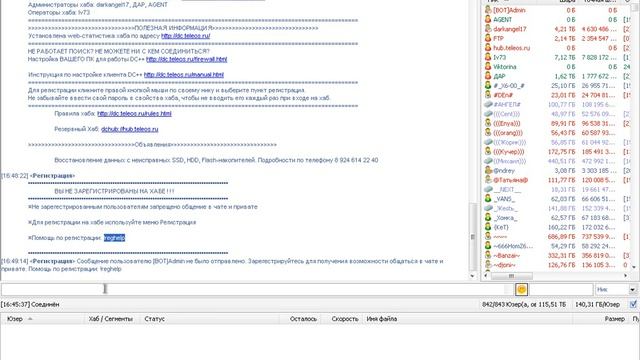Click the Viktorina bot user icon

488,66
